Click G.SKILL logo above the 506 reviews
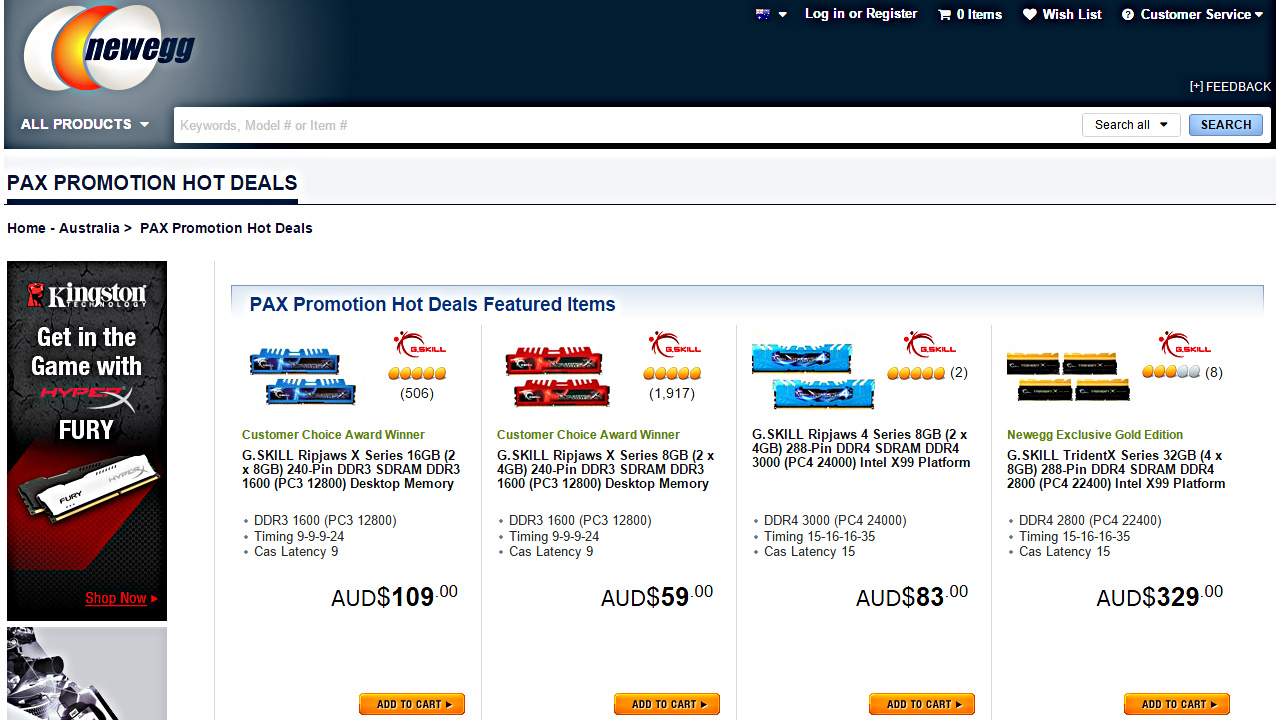 coord(419,344)
